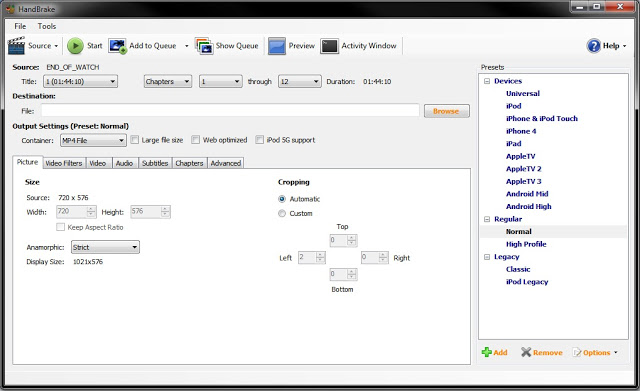Click the HandBrake title bar app icon
The image size is (640, 391).
click(10, 9)
